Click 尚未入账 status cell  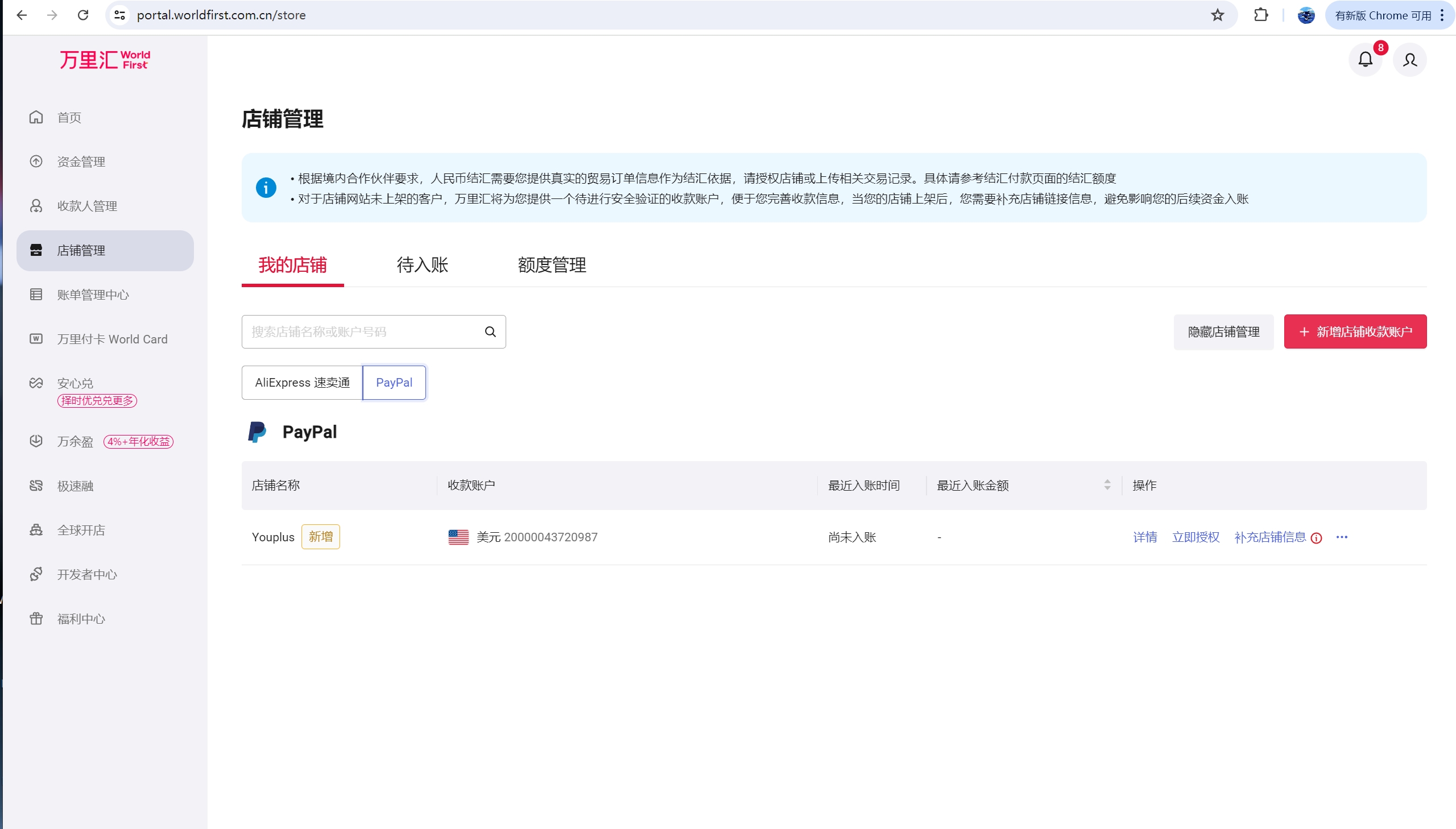pyautogui.click(x=853, y=537)
